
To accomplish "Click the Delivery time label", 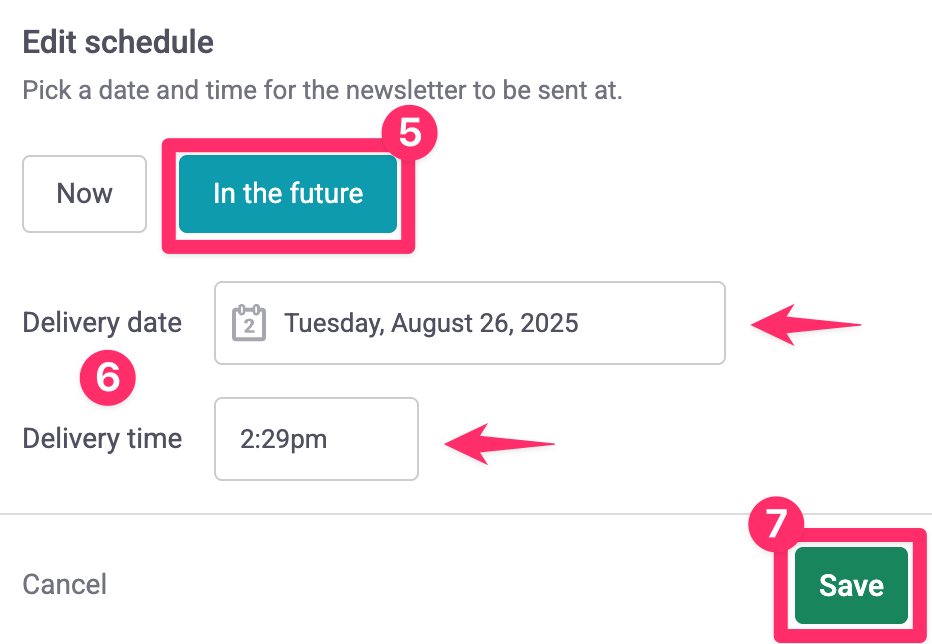I will tap(102, 439).
